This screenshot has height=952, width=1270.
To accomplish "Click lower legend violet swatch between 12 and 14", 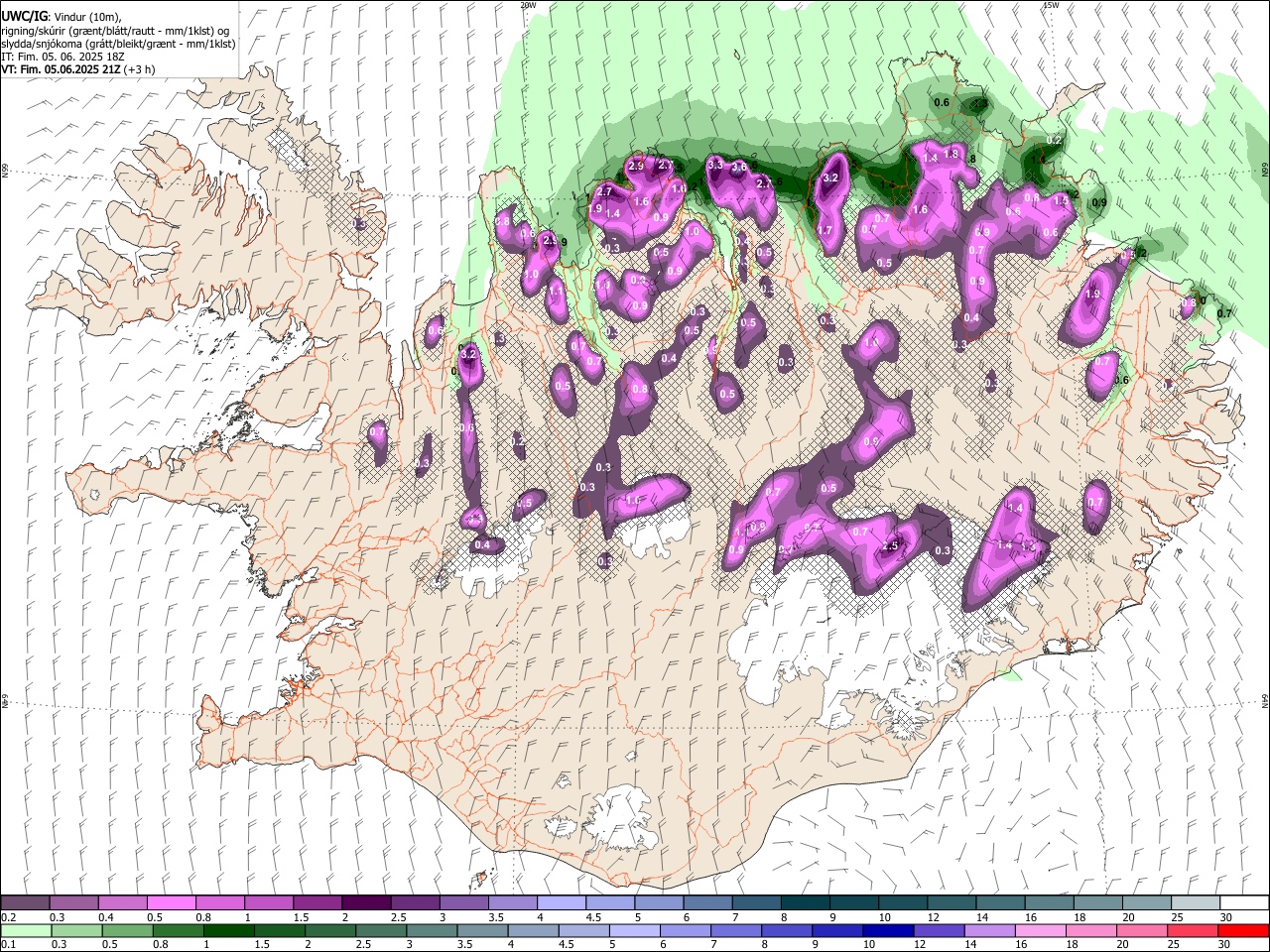I will coord(938,930).
